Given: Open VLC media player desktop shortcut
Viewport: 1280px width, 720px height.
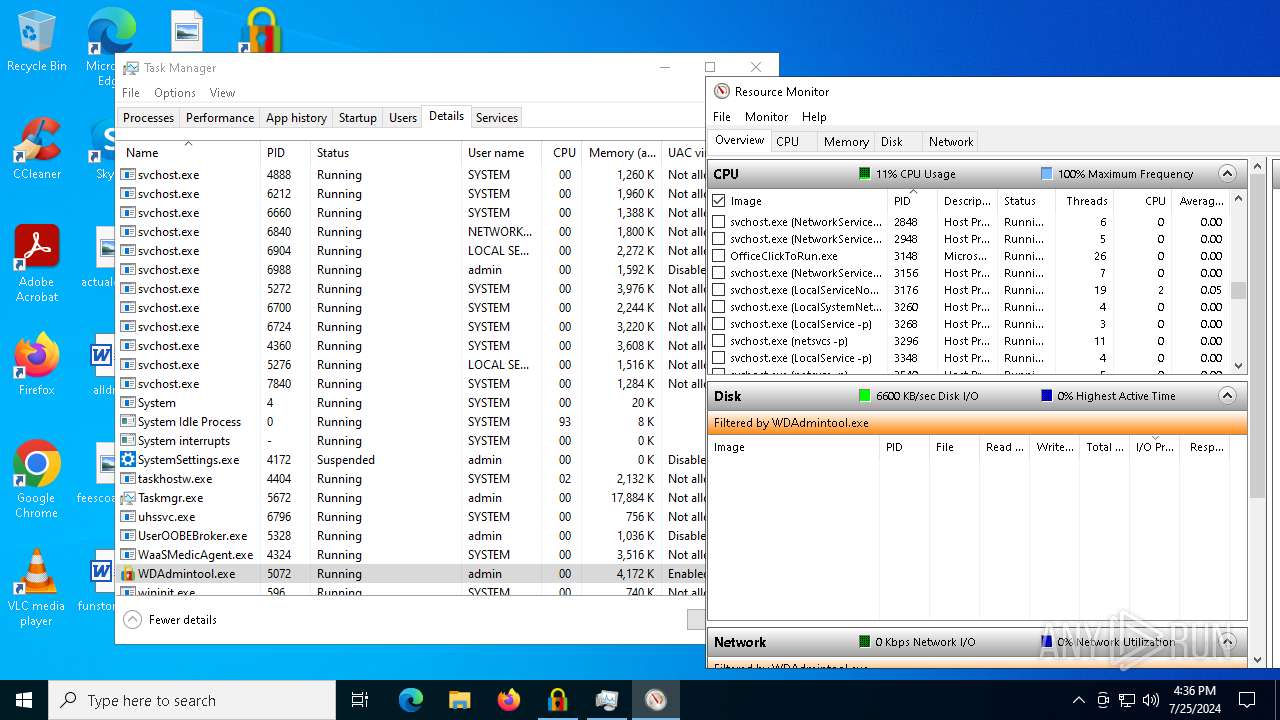Looking at the screenshot, I should tap(36, 588).
